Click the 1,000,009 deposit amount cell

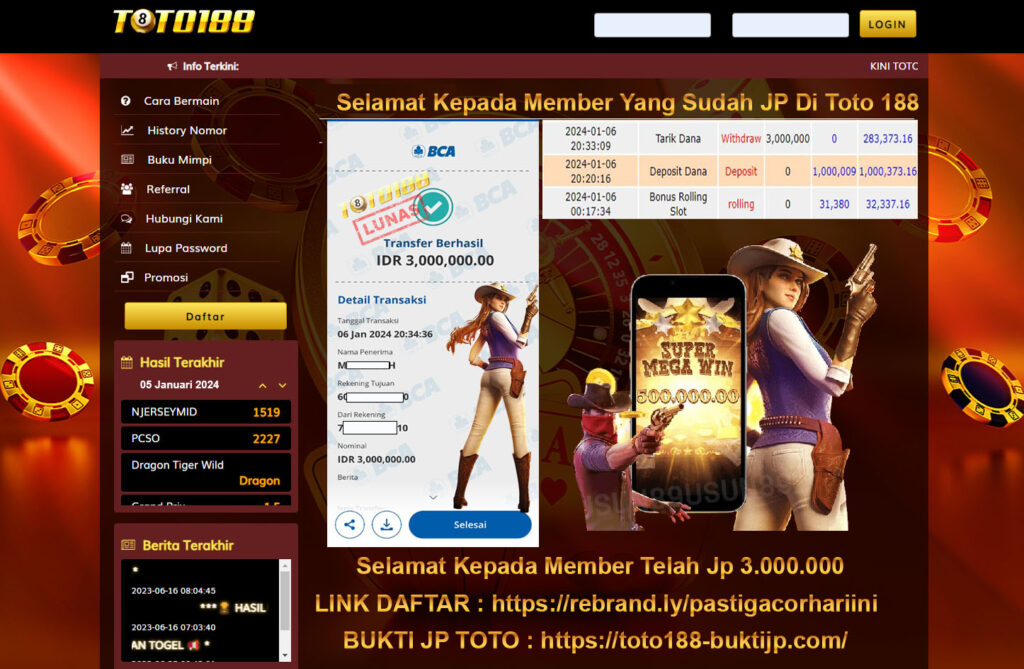coord(834,171)
